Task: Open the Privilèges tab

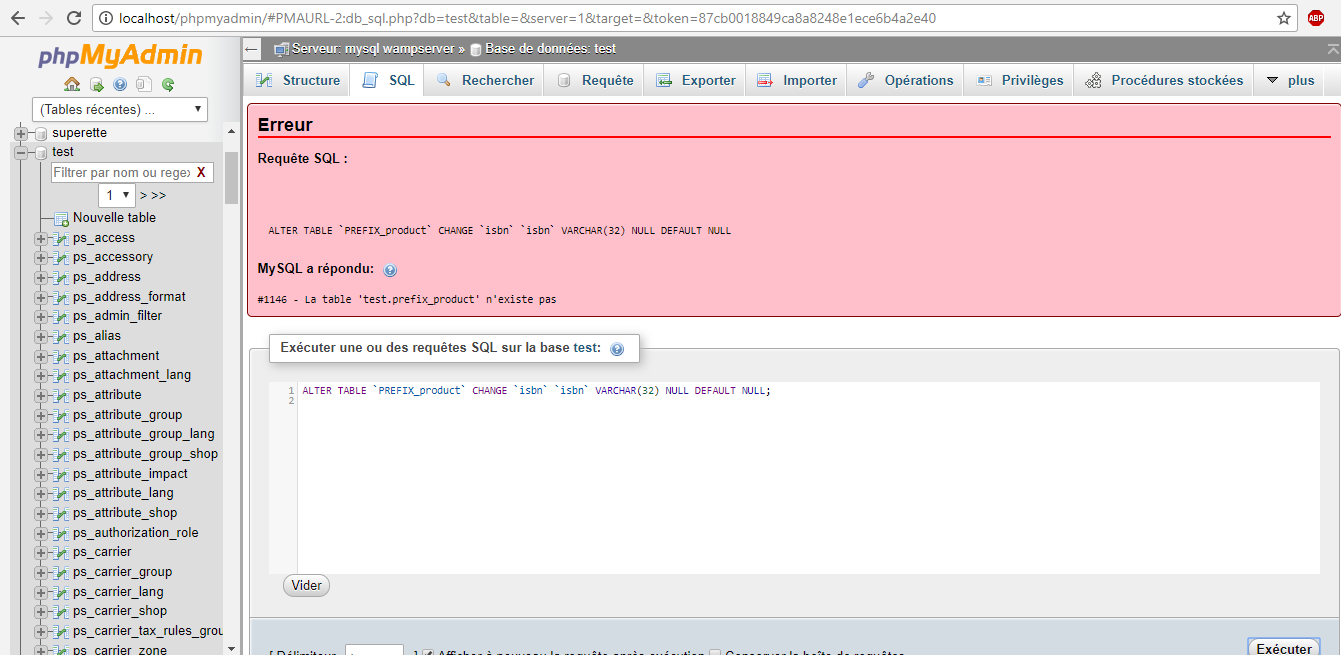Action: click(x=1019, y=80)
